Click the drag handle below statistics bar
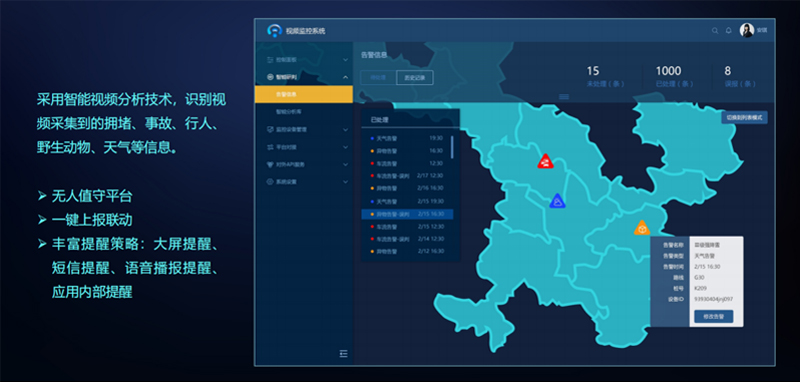Screen dimensions: 800x382 coord(564,96)
